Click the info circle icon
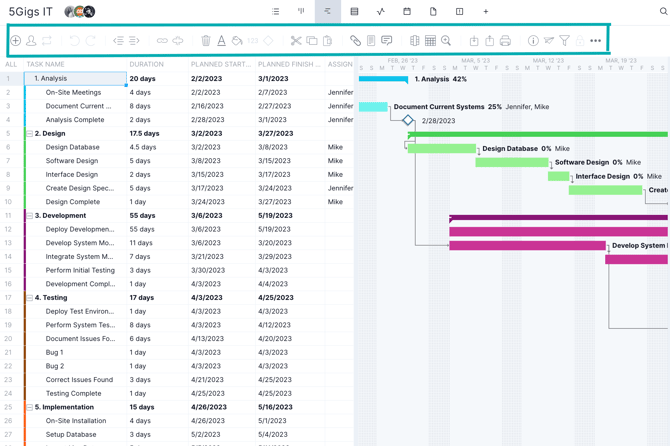Image resolution: width=670 pixels, height=446 pixels. coord(533,41)
